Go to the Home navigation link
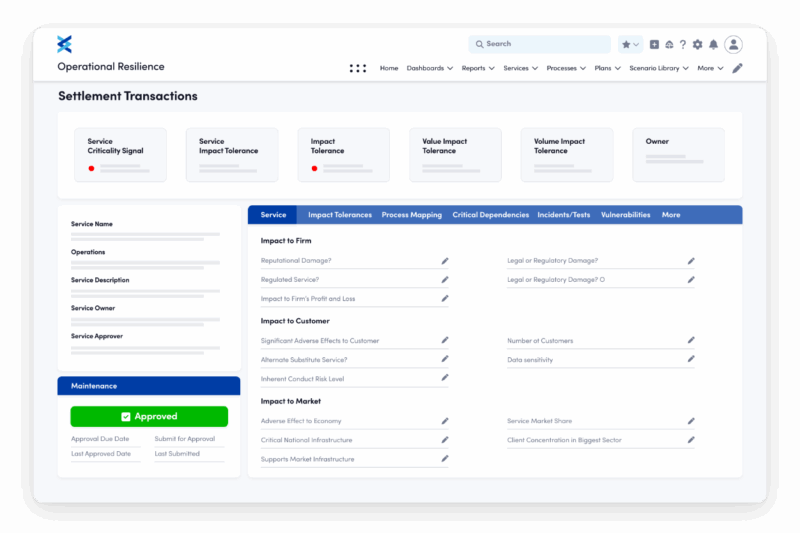The image size is (800, 533). 388,68
